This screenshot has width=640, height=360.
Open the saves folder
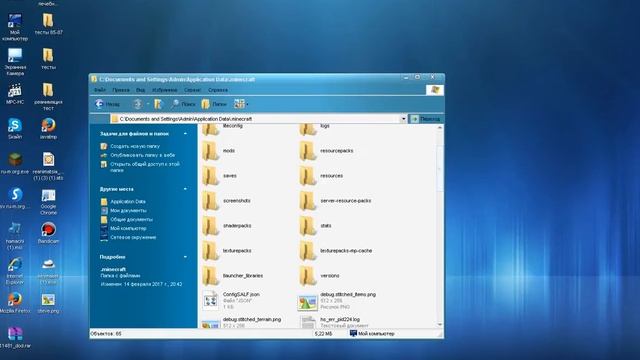pyautogui.click(x=220, y=176)
